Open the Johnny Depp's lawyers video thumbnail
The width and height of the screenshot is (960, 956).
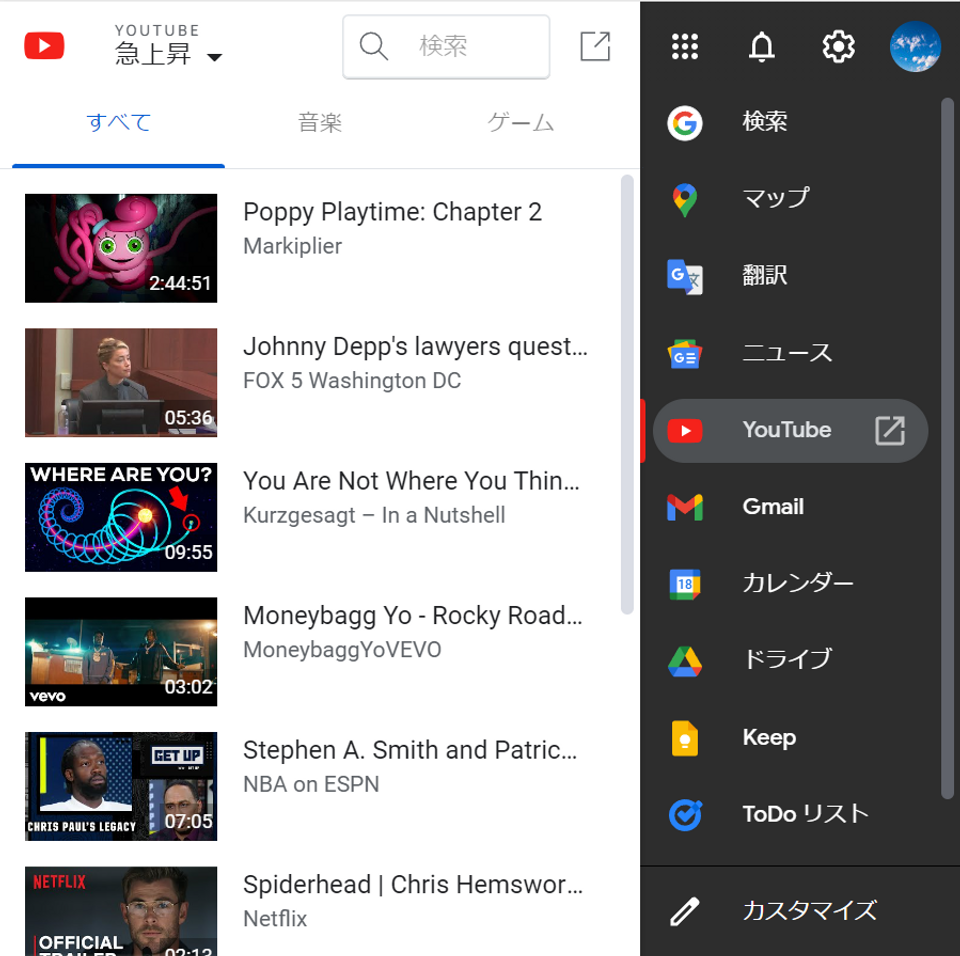[121, 383]
